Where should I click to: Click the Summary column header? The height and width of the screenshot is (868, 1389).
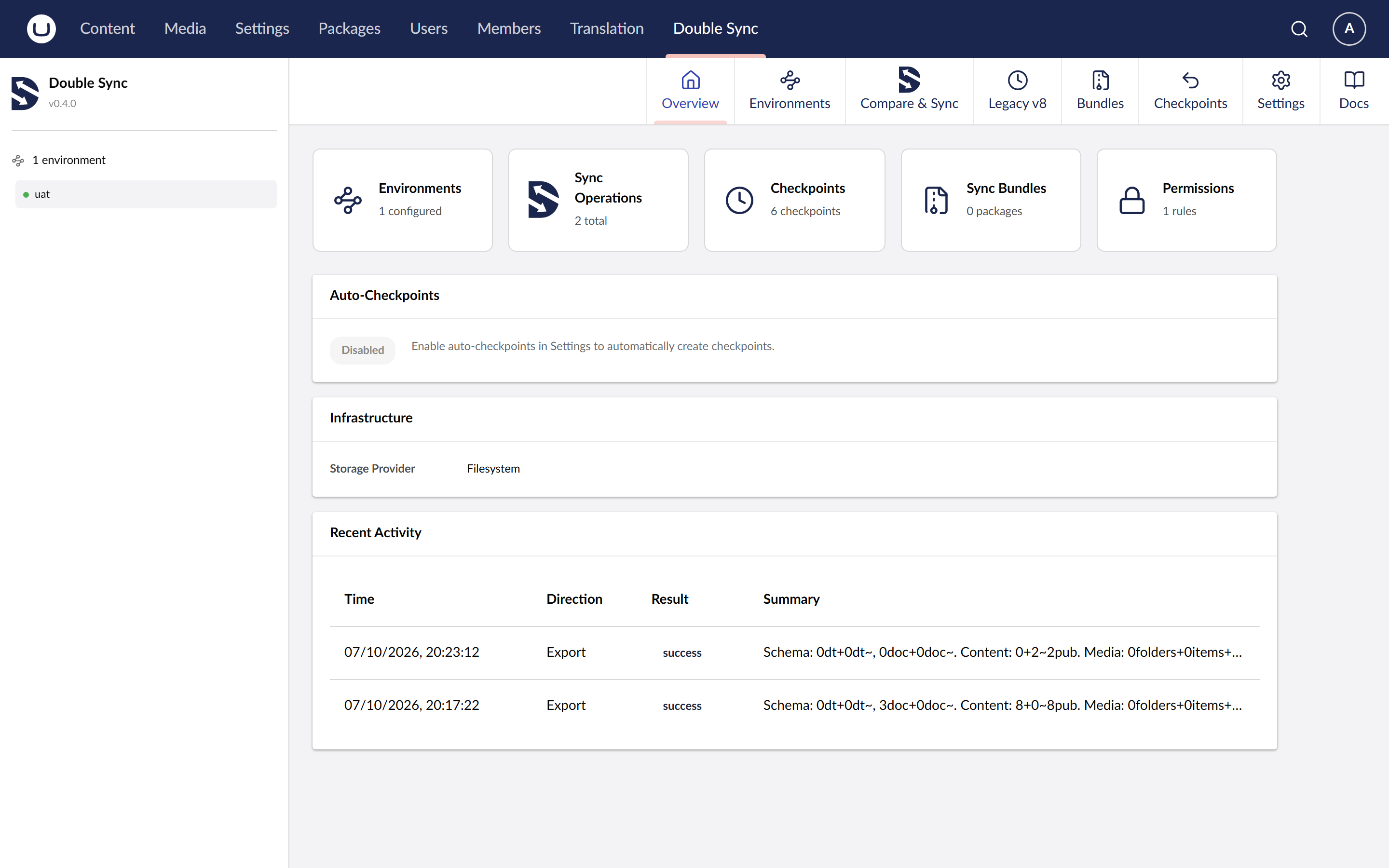[791, 599]
